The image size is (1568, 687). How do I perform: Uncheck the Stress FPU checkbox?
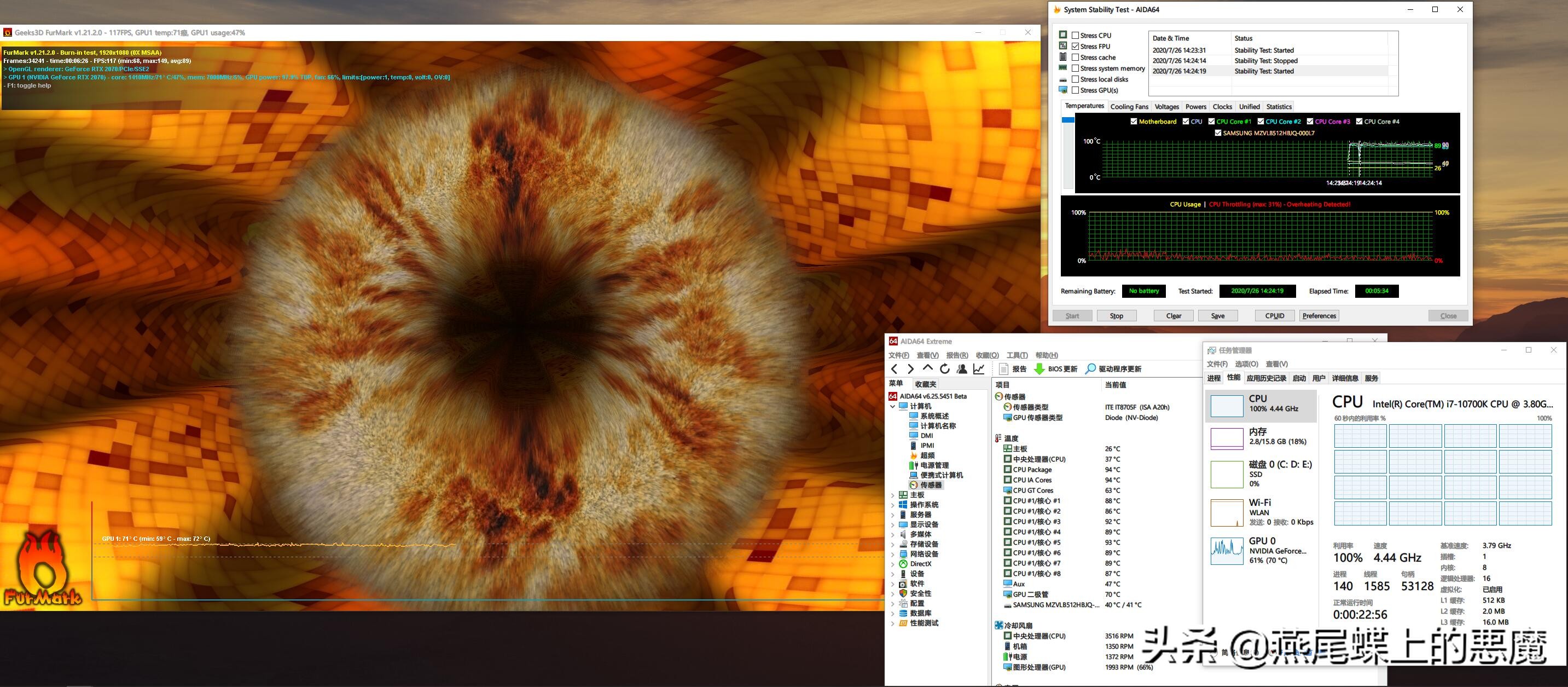[x=1076, y=47]
